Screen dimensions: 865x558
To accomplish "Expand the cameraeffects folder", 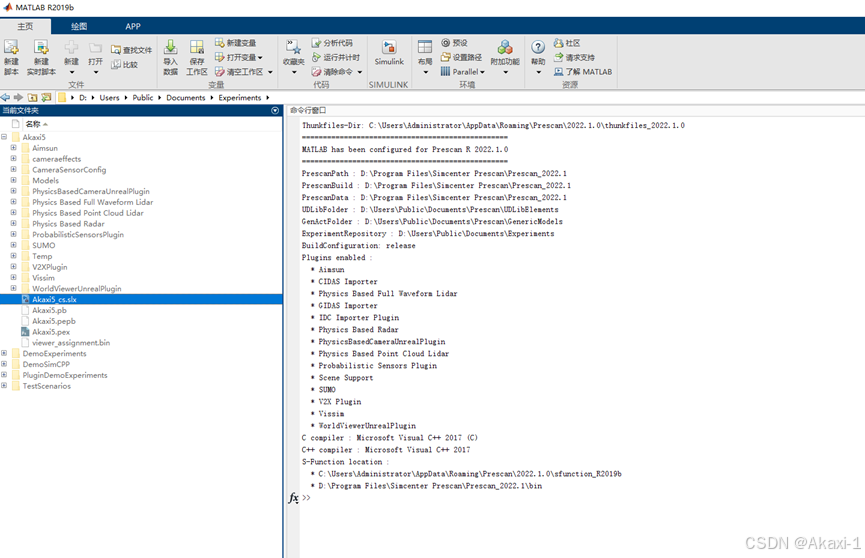I will (x=13, y=158).
